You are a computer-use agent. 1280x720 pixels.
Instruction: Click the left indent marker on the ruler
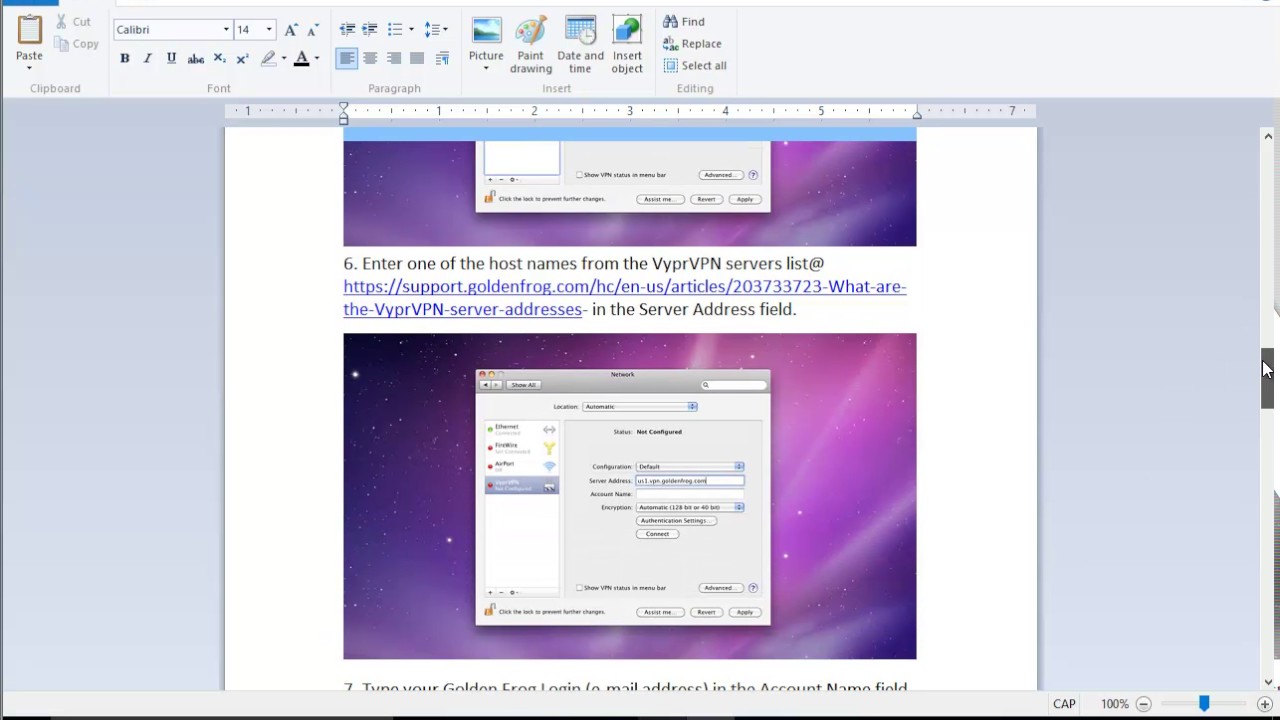click(343, 112)
